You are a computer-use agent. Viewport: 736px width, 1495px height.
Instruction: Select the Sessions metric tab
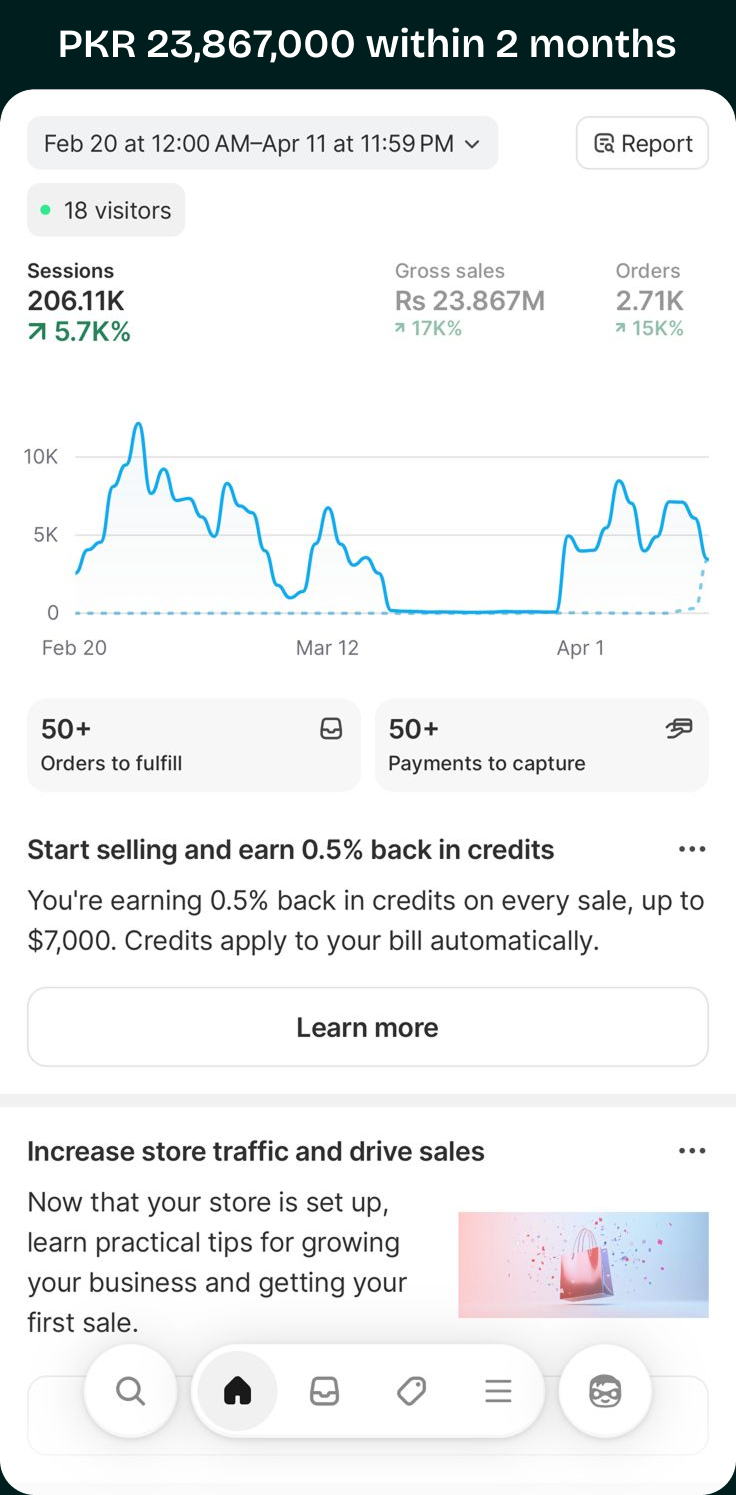coord(79,301)
